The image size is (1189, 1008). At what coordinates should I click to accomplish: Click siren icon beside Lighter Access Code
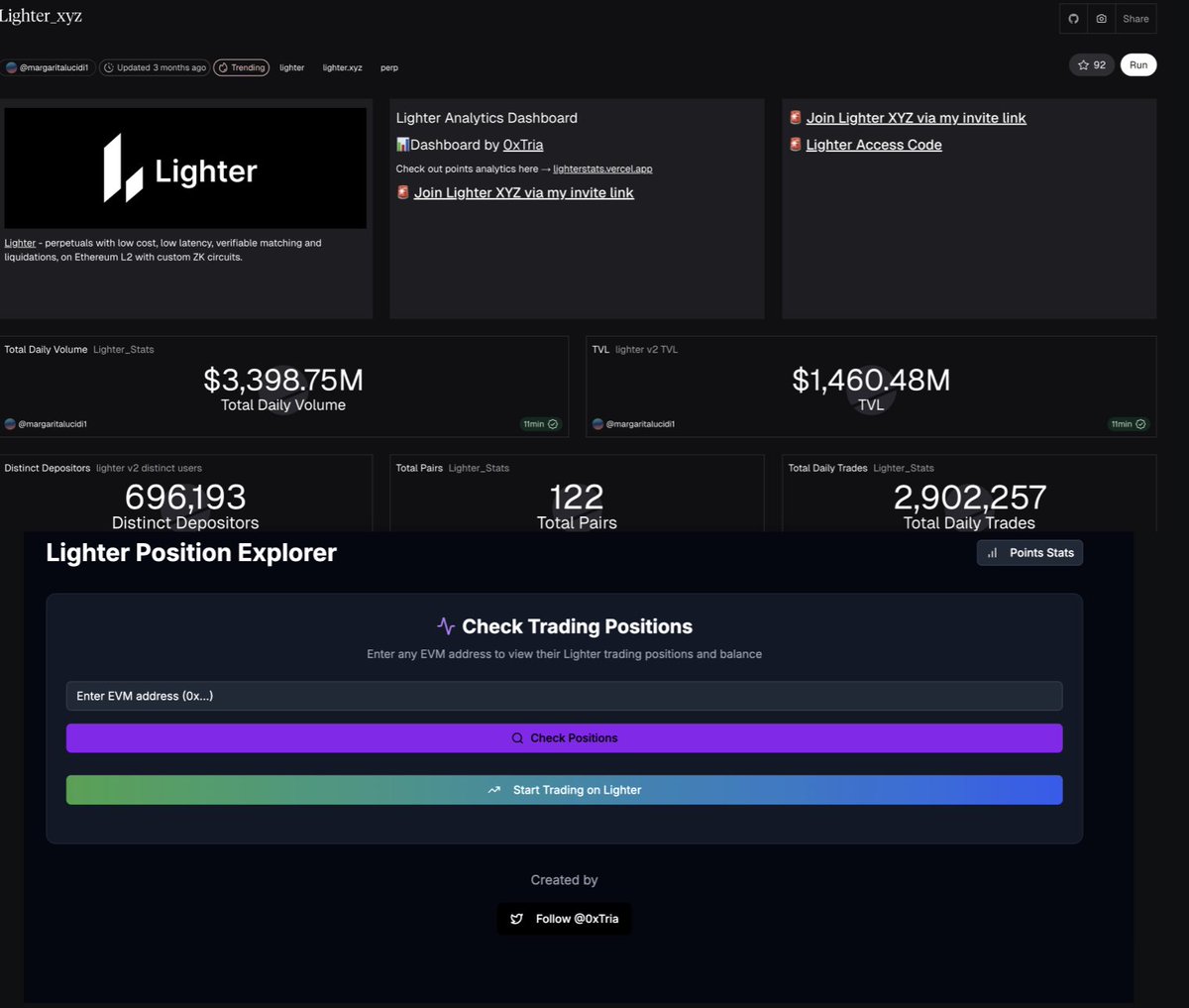(795, 145)
